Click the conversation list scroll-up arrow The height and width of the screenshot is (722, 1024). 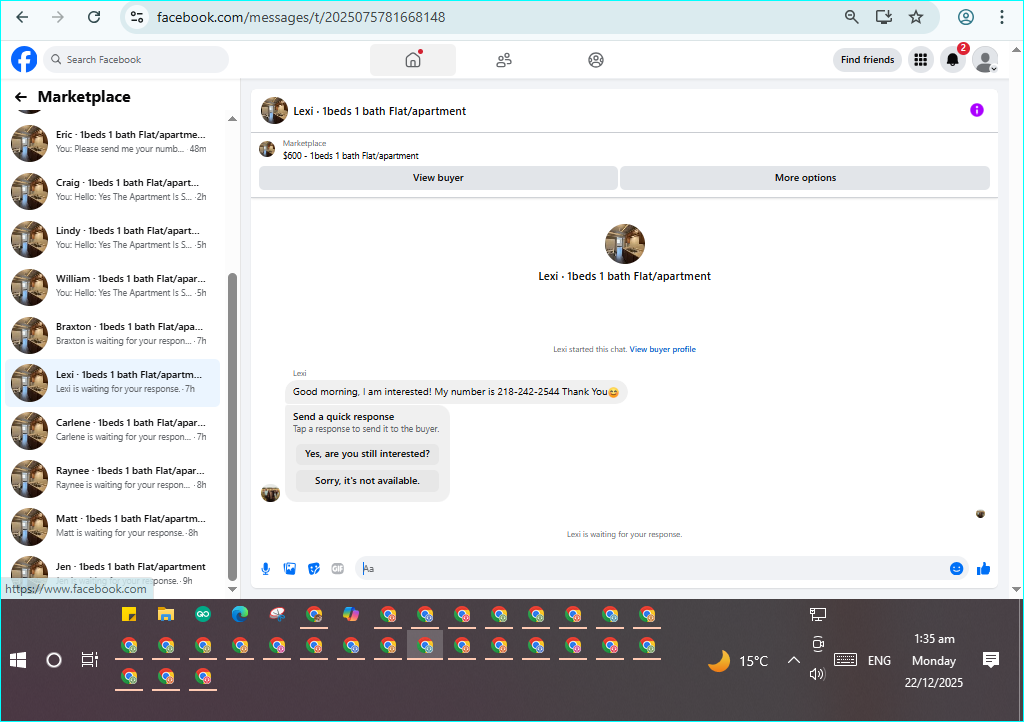232,119
